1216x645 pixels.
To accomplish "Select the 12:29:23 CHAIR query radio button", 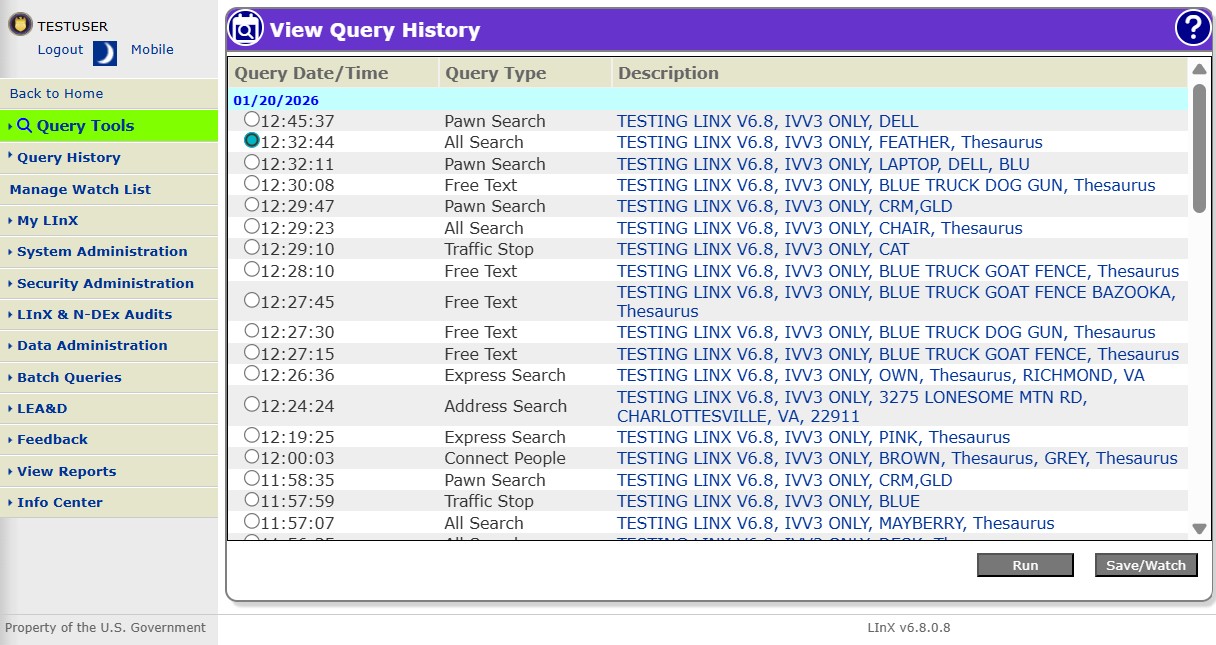I will pos(252,227).
